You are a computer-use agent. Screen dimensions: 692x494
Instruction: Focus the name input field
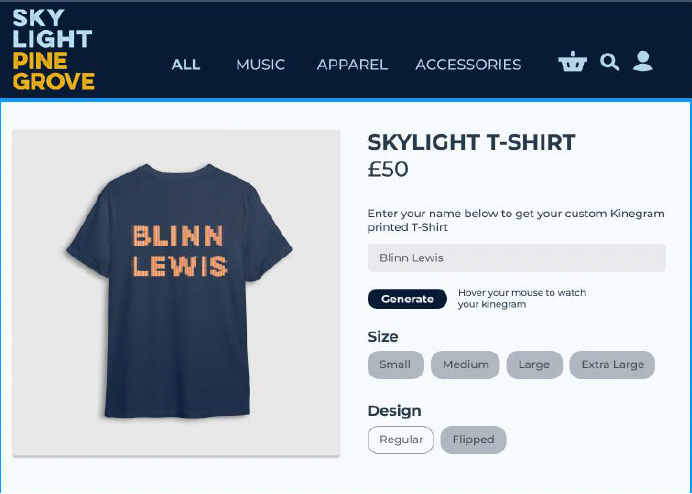point(516,258)
